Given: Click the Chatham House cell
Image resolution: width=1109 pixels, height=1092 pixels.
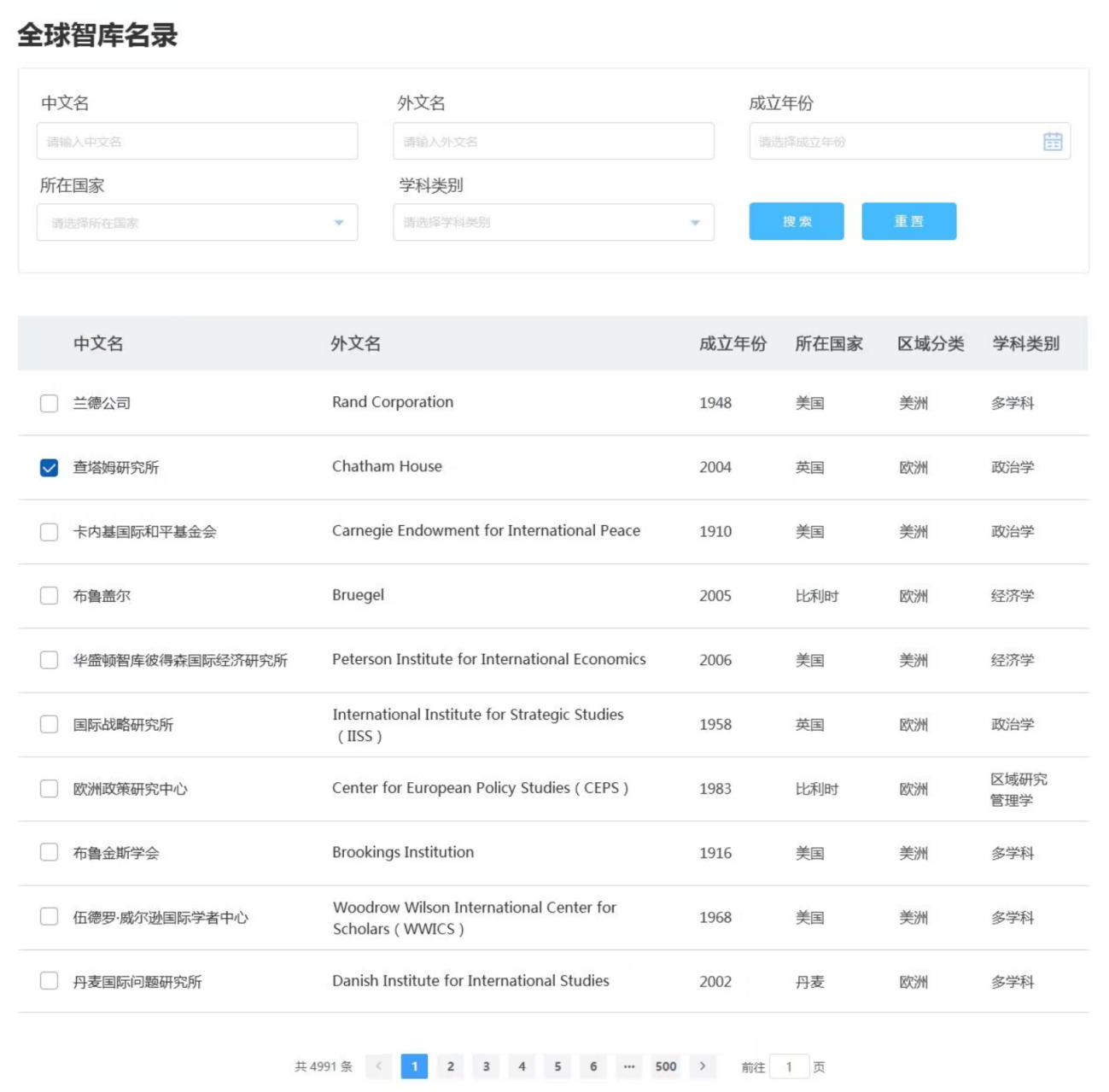Looking at the screenshot, I should pos(387,466).
